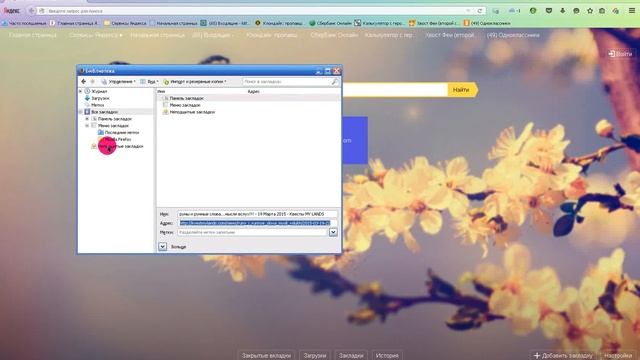
Task: Click the browser's back button next to the address bar
Action: click(x=31, y=11)
